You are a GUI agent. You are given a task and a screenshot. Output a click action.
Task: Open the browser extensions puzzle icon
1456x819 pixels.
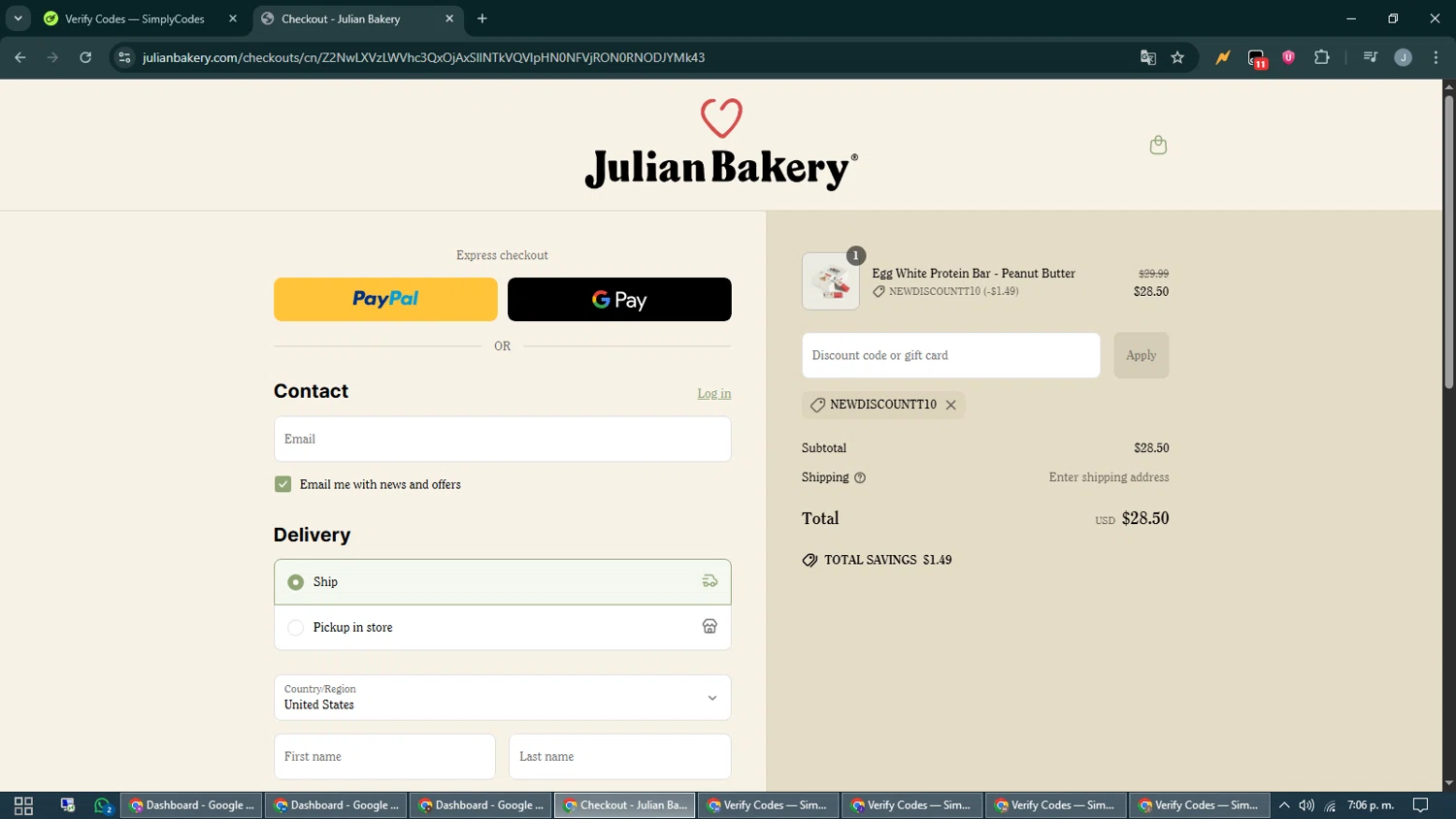pyautogui.click(x=1321, y=57)
